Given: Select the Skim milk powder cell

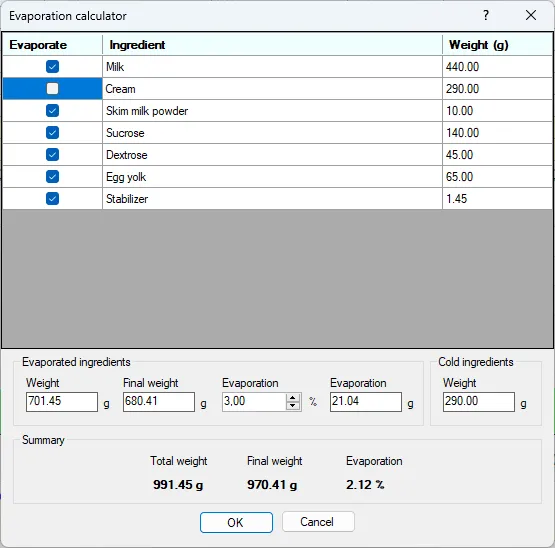Looking at the screenshot, I should click(x=272, y=110).
